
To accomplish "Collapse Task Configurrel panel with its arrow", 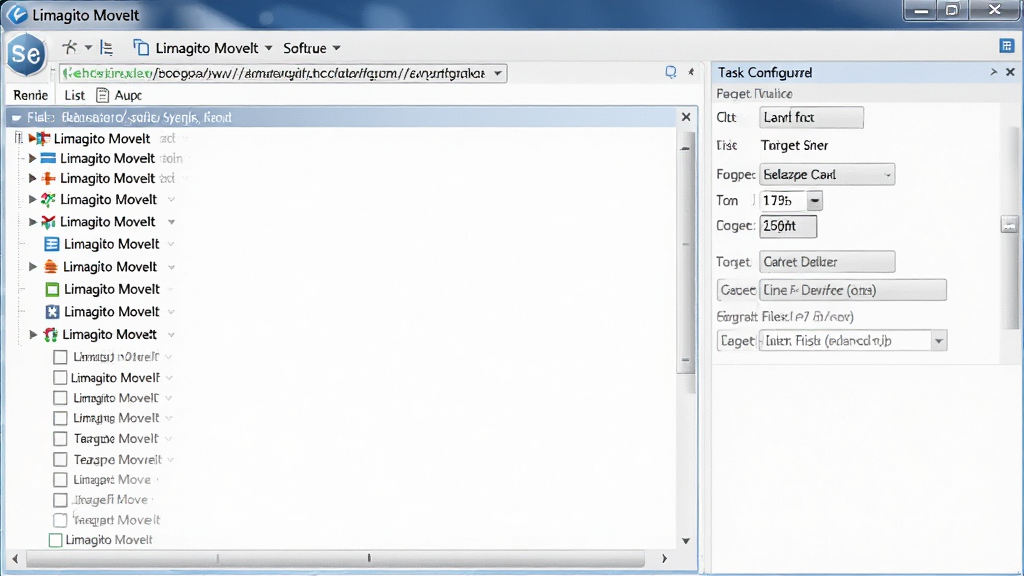I will click(x=993, y=72).
